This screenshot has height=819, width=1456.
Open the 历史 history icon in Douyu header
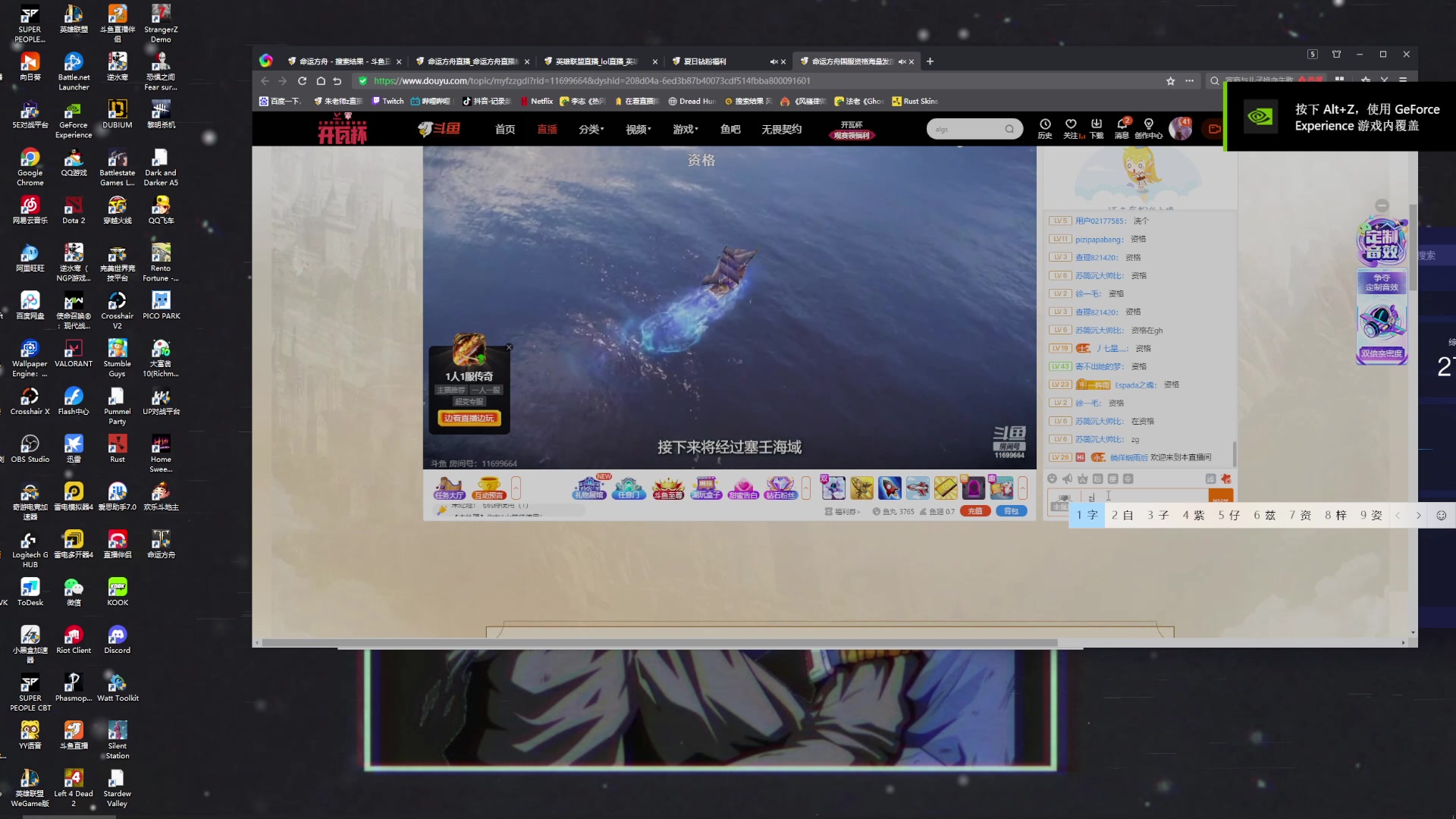(1045, 128)
